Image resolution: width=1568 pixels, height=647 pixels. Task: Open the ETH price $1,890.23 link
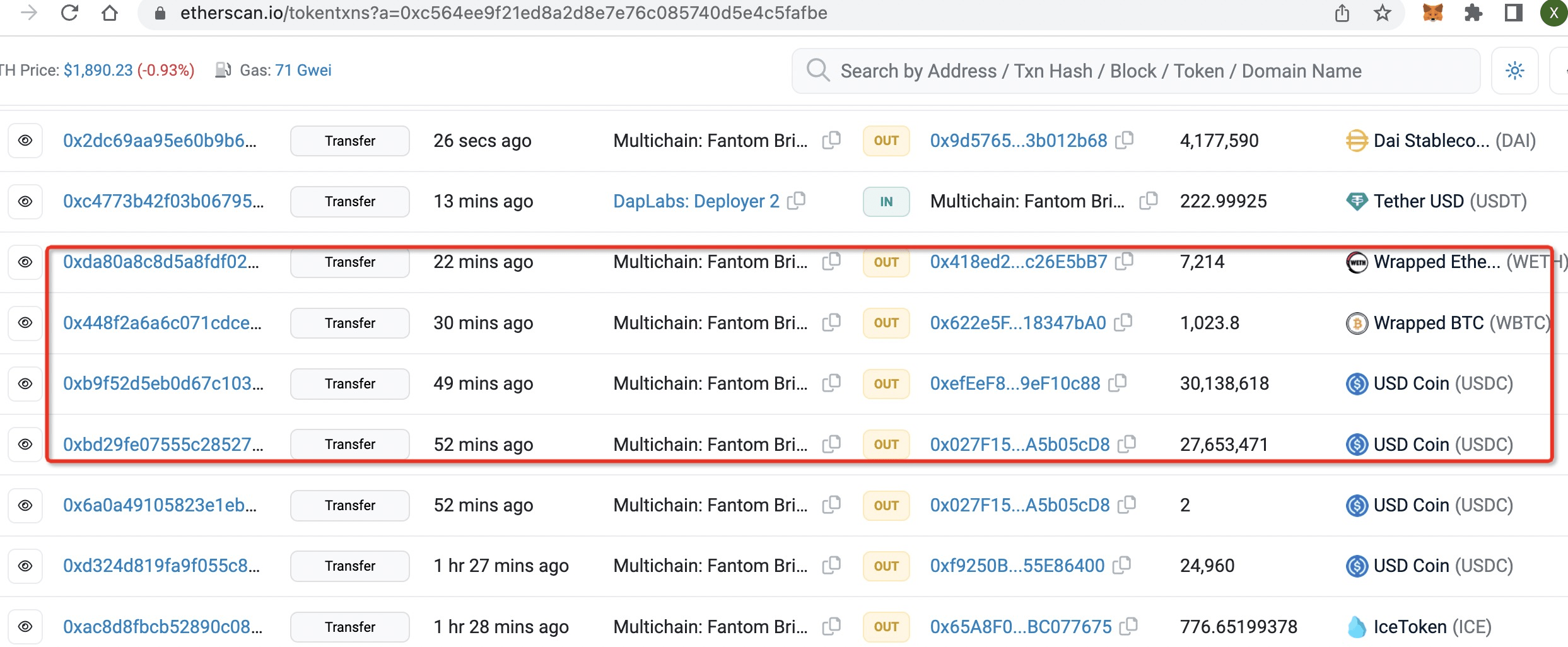click(x=98, y=70)
